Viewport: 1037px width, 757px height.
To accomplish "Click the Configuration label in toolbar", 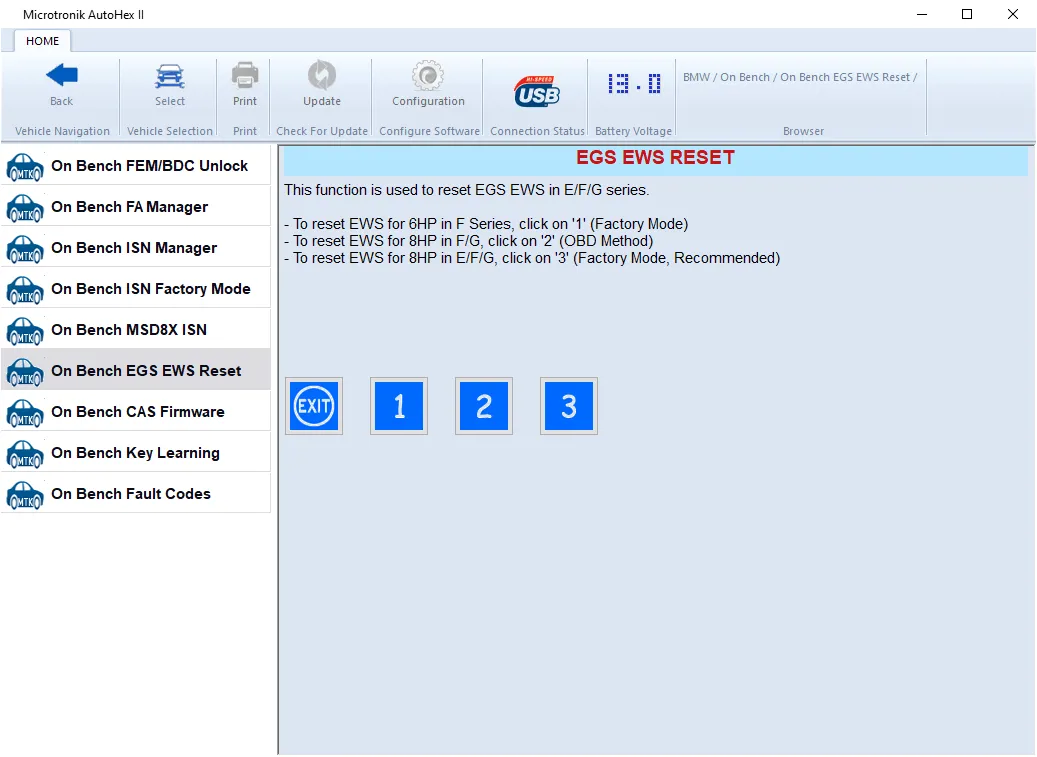I will pos(429,101).
